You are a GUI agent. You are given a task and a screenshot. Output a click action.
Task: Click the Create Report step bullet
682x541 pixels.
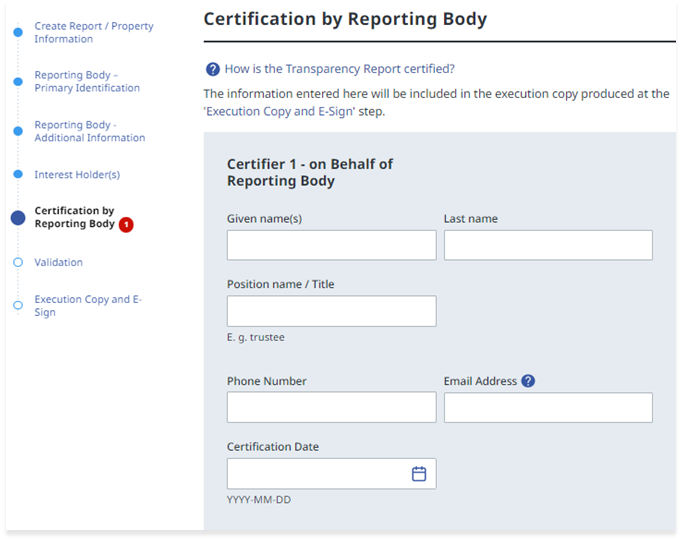18,32
